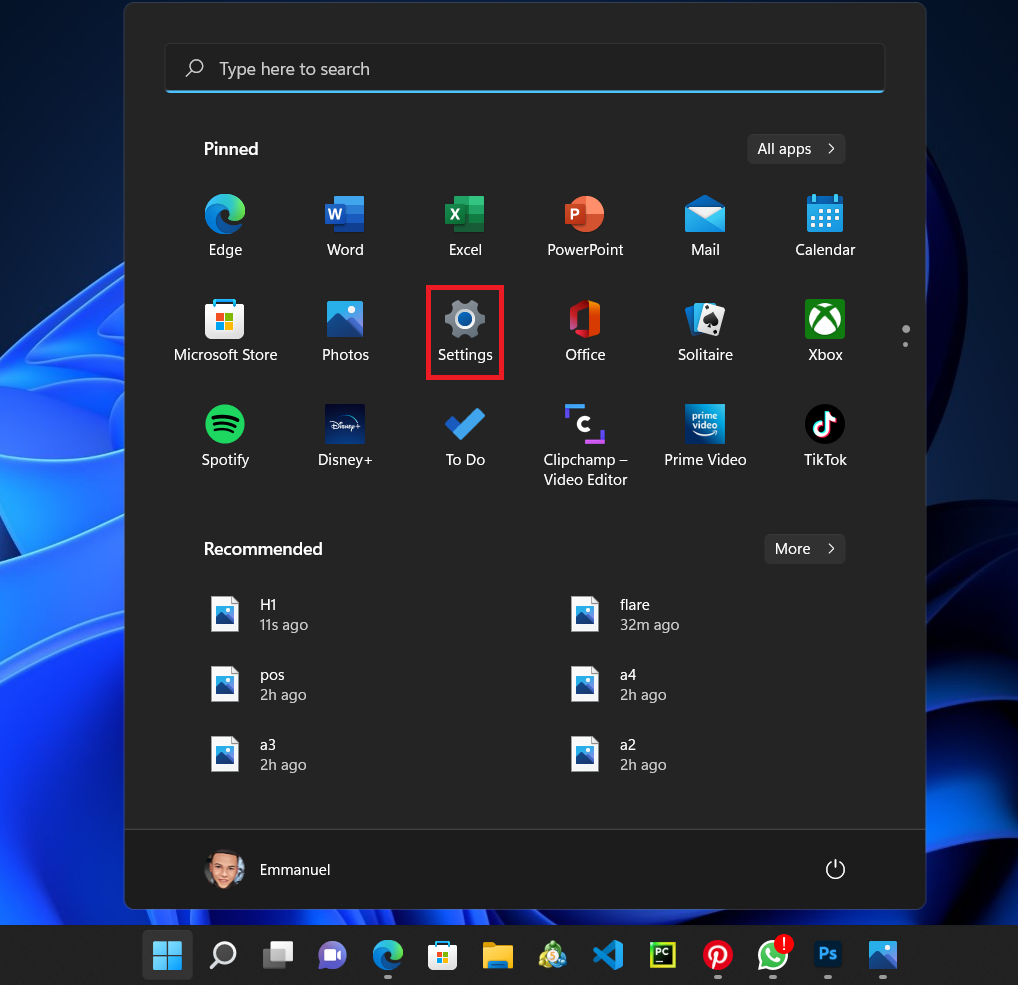
Task: Open the To Do app
Action: point(465,436)
